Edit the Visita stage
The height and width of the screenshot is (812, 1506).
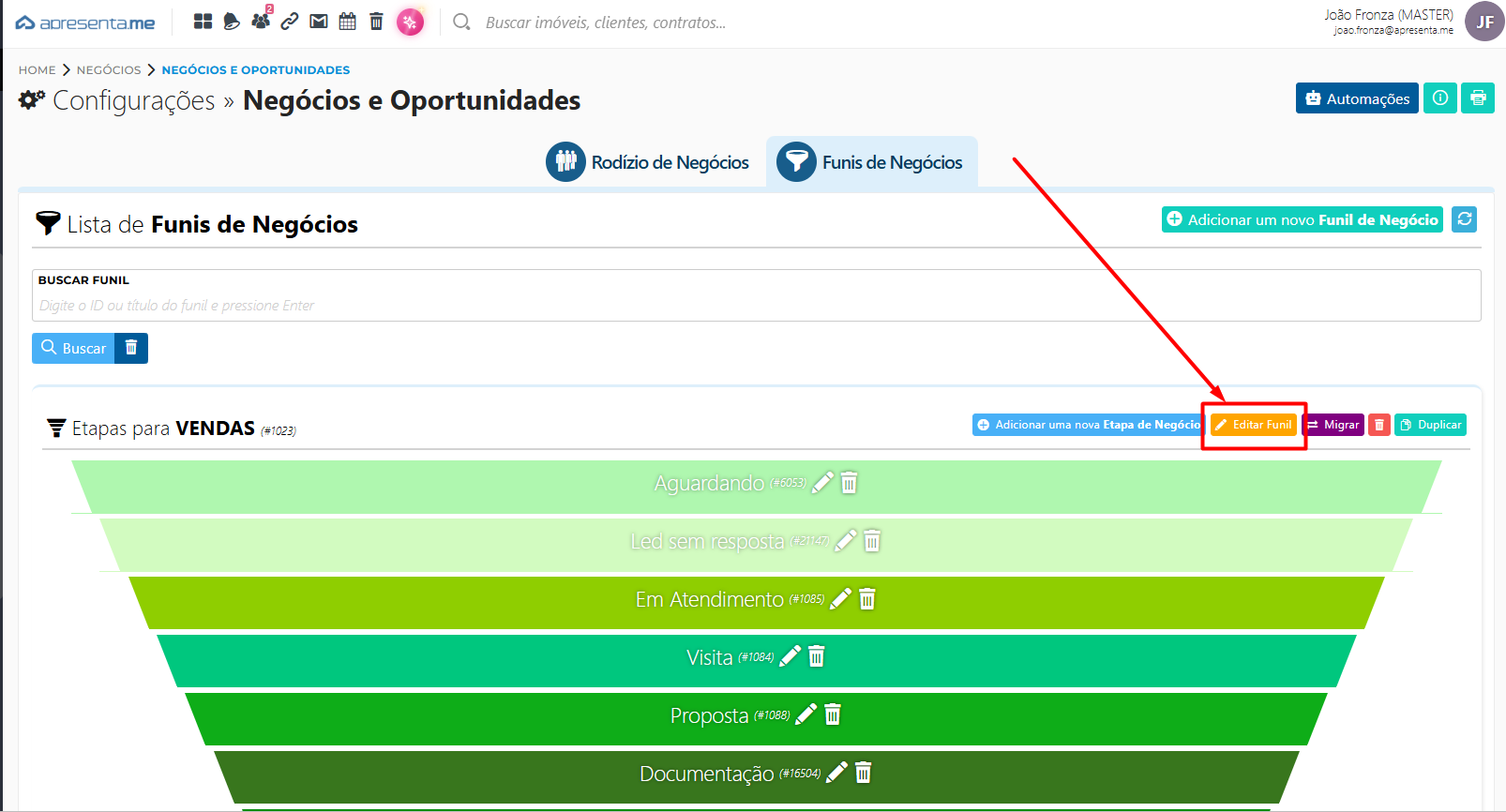[x=791, y=656]
